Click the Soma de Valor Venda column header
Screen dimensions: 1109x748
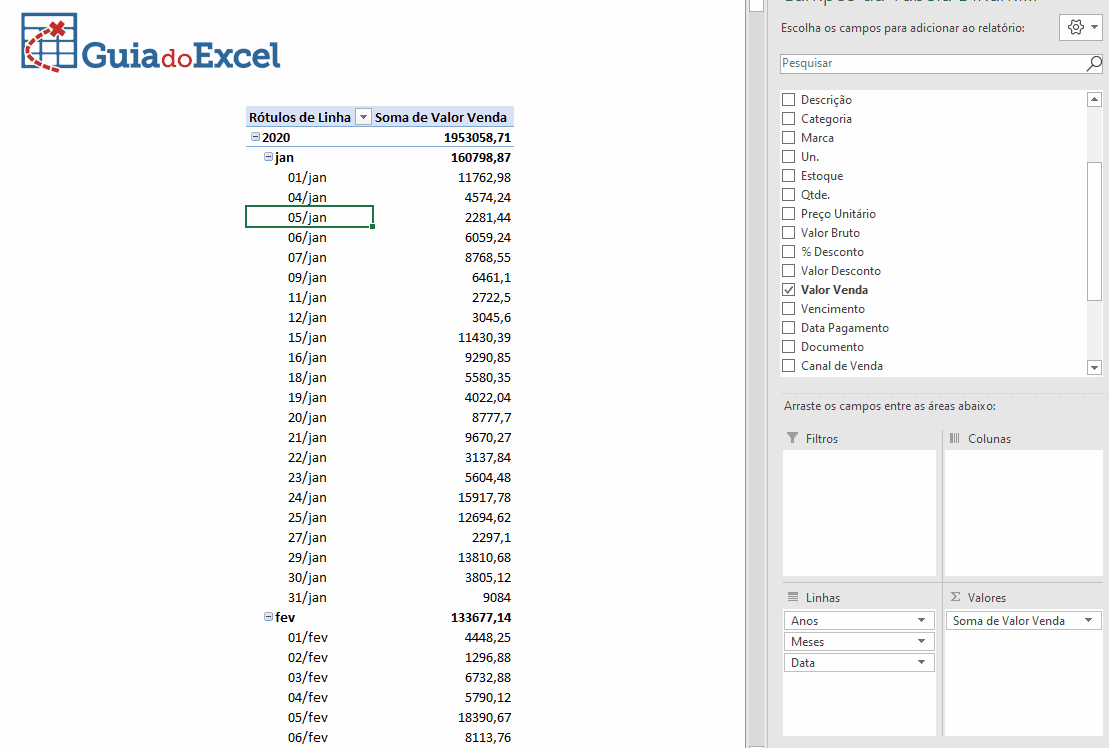point(441,117)
